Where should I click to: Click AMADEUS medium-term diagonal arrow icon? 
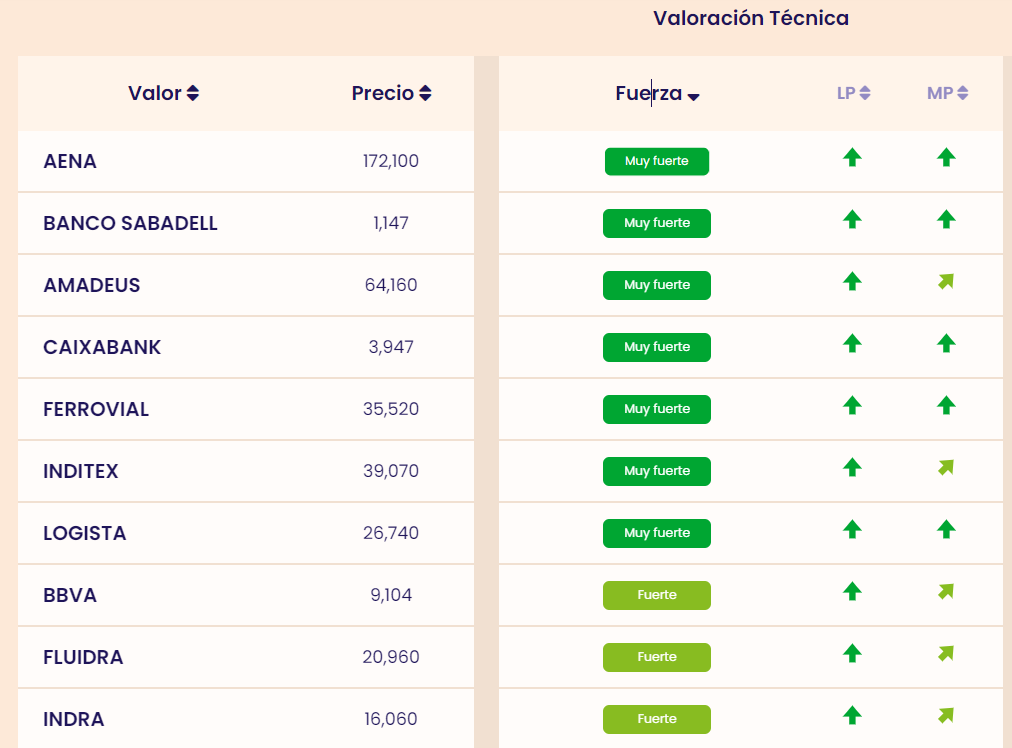pyautogui.click(x=946, y=282)
